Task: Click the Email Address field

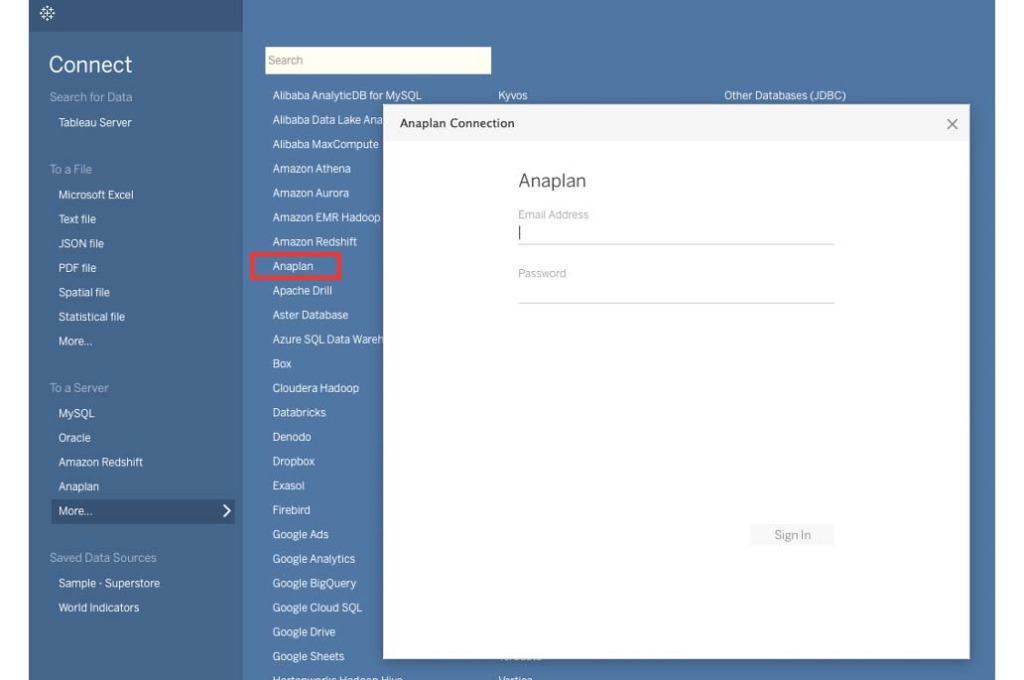Action: (x=675, y=233)
